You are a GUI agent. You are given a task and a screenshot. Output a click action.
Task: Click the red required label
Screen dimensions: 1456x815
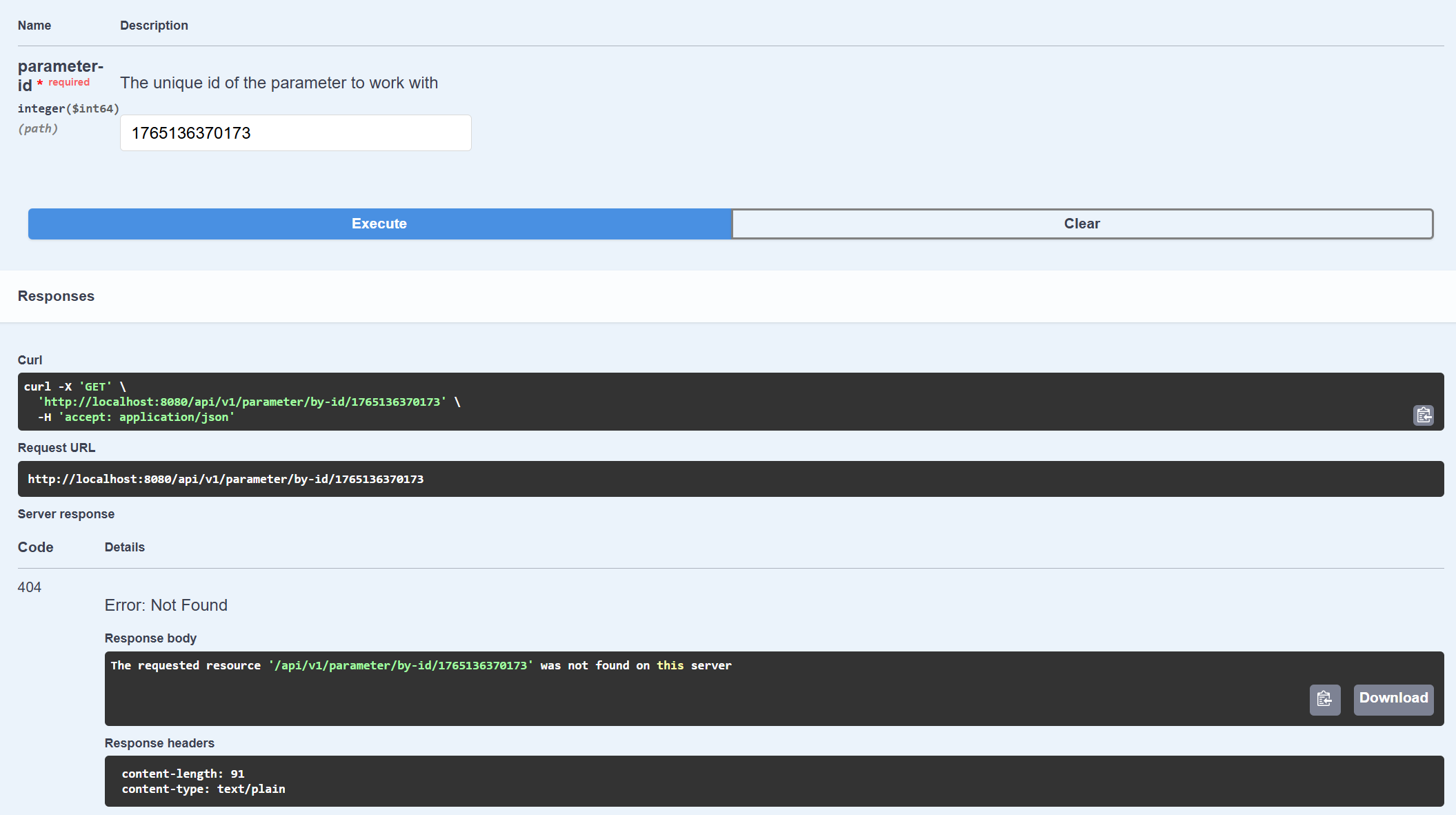pos(69,82)
